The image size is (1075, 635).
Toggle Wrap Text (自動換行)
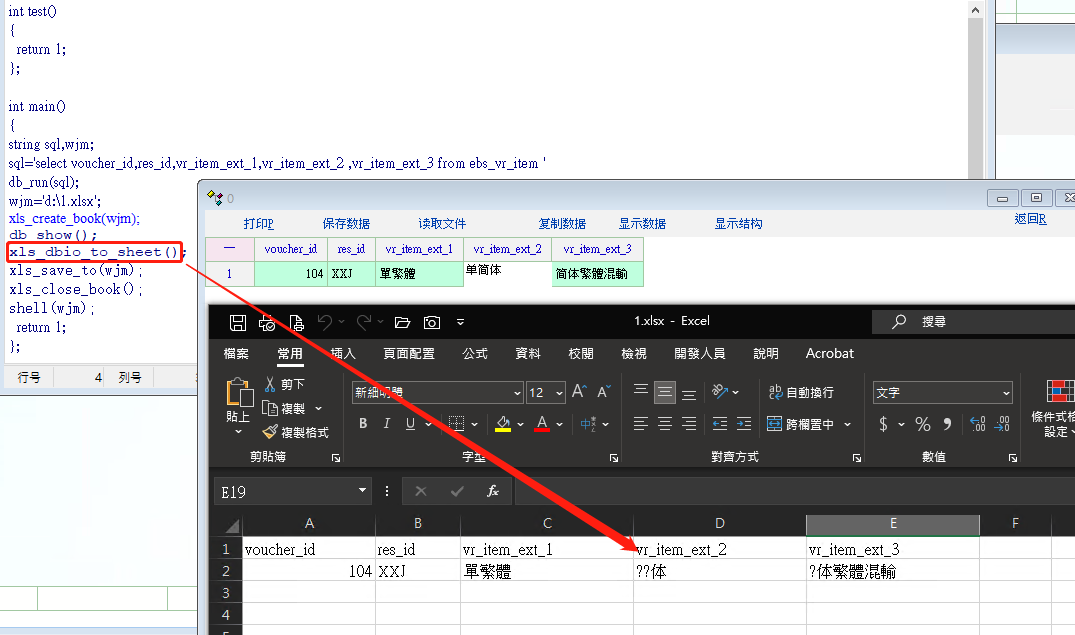point(801,392)
